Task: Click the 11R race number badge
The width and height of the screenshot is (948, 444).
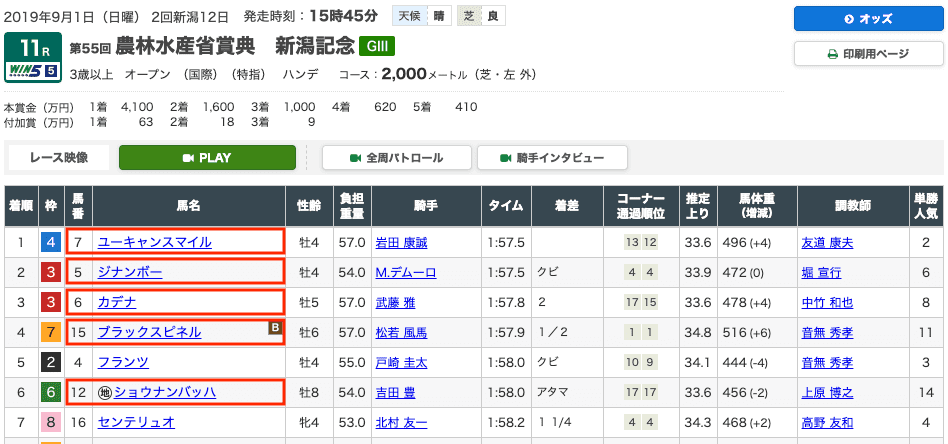Action: [x=33, y=49]
